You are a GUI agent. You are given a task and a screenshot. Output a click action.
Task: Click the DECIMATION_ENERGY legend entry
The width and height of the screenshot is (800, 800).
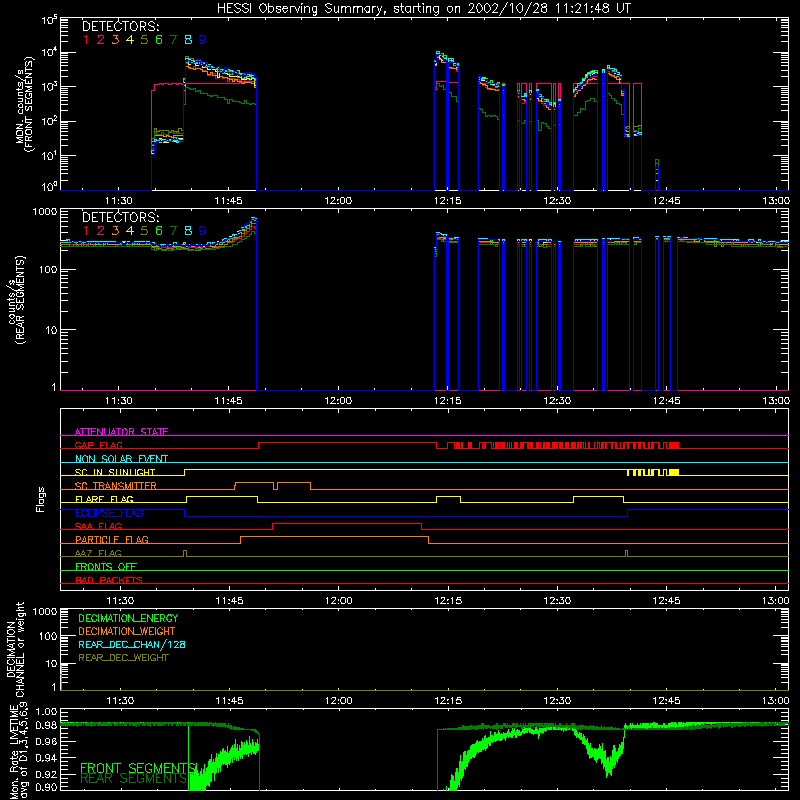coord(128,618)
